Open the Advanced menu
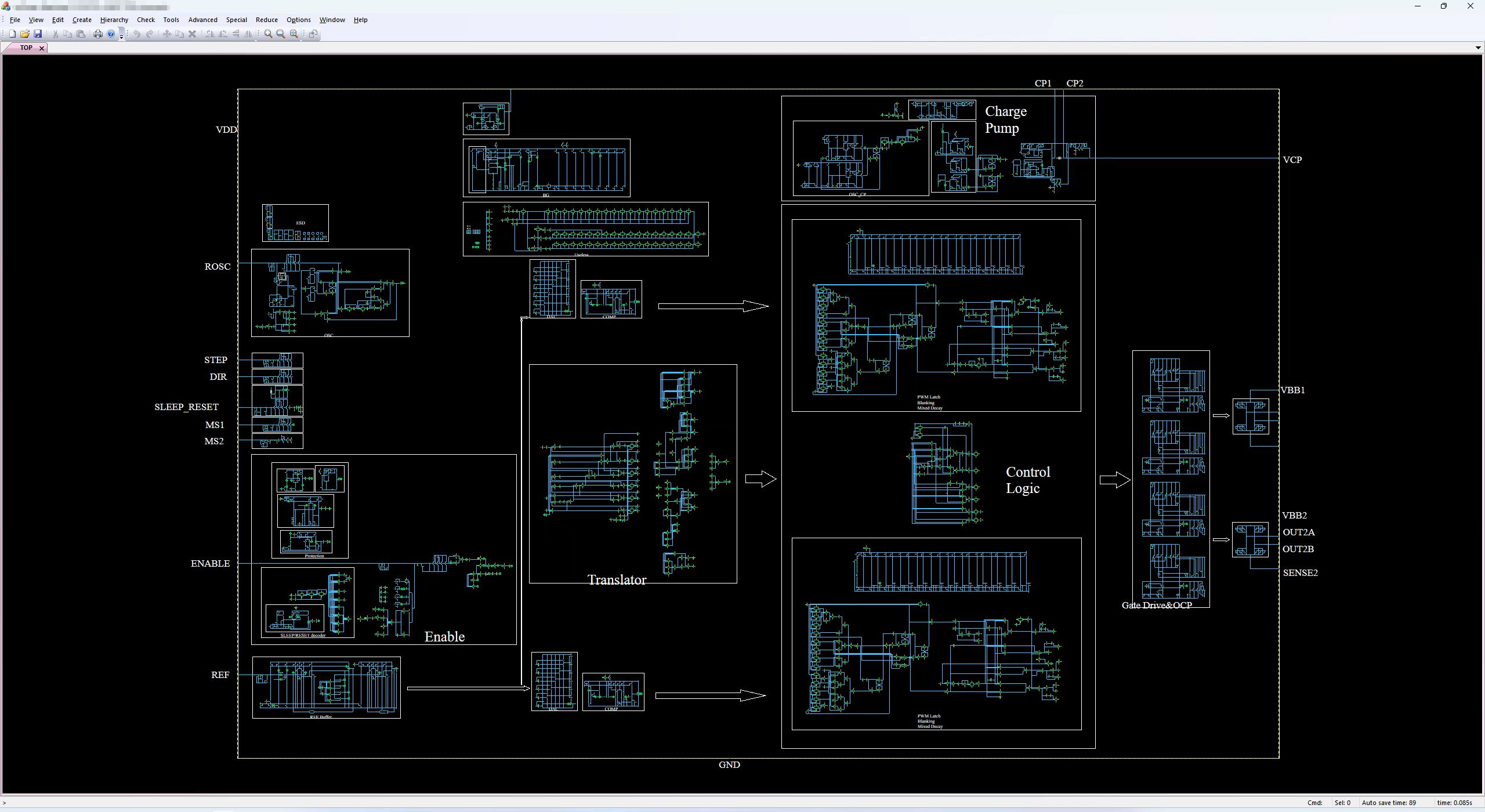 coord(202,20)
